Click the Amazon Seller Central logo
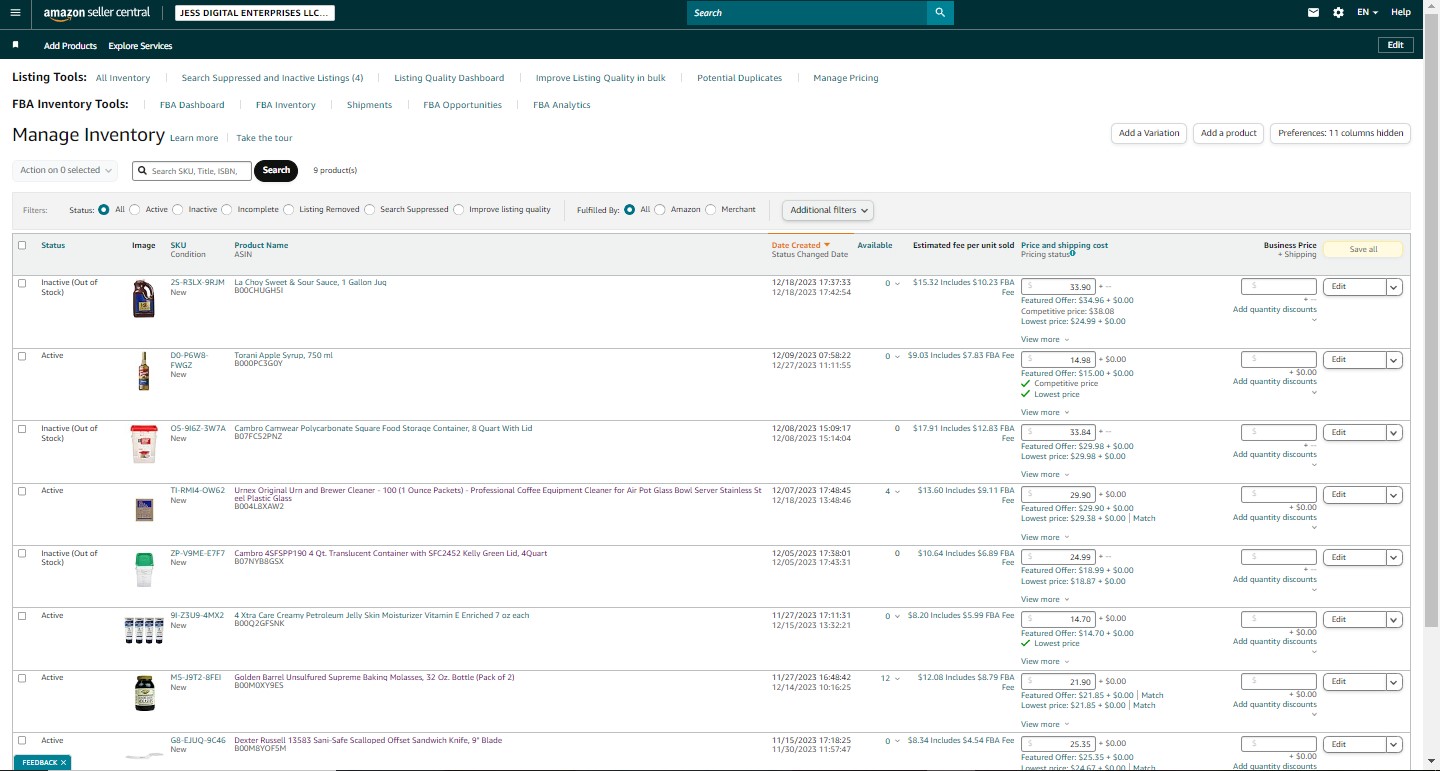Image resolution: width=1440 pixels, height=771 pixels. pyautogui.click(x=97, y=13)
